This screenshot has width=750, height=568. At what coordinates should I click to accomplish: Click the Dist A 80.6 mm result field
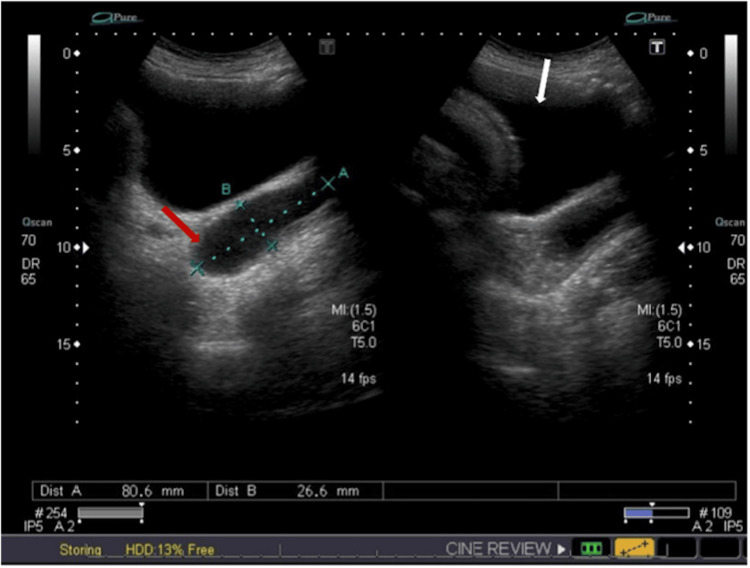coord(120,491)
